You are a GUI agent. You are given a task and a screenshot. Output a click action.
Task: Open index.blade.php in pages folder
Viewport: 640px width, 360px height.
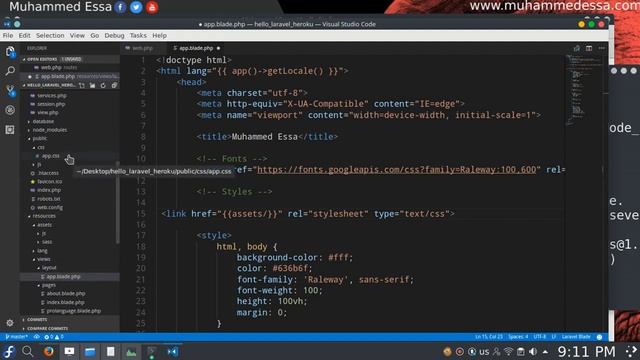tap(65, 302)
